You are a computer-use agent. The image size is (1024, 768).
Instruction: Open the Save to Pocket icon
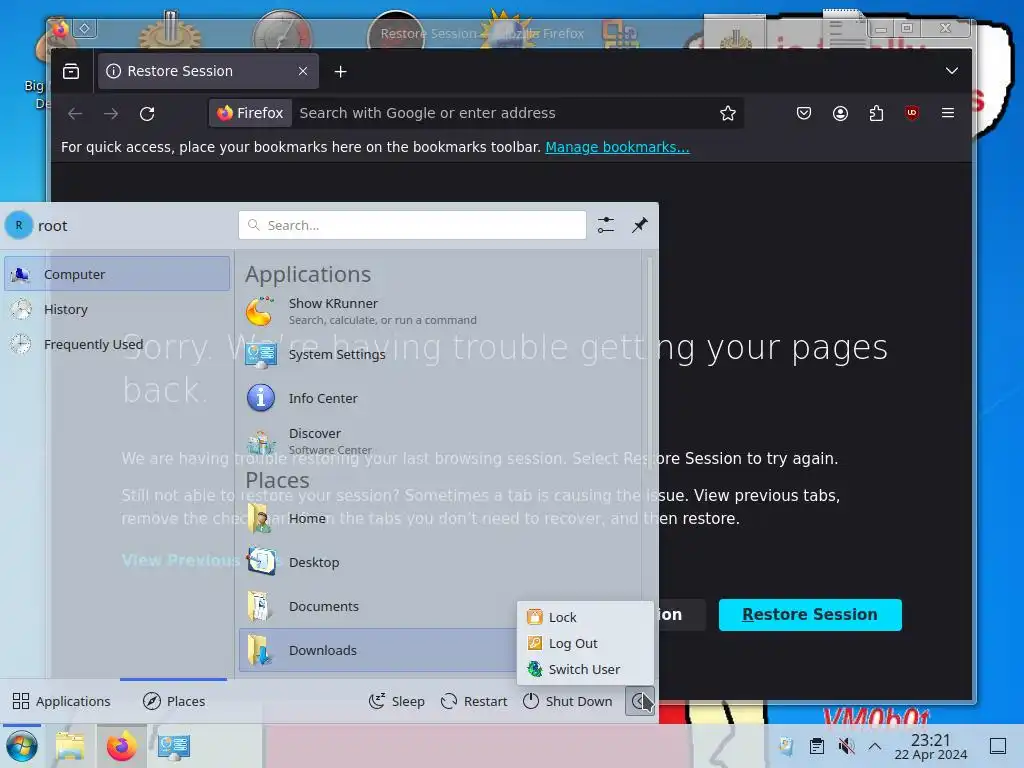(x=804, y=114)
